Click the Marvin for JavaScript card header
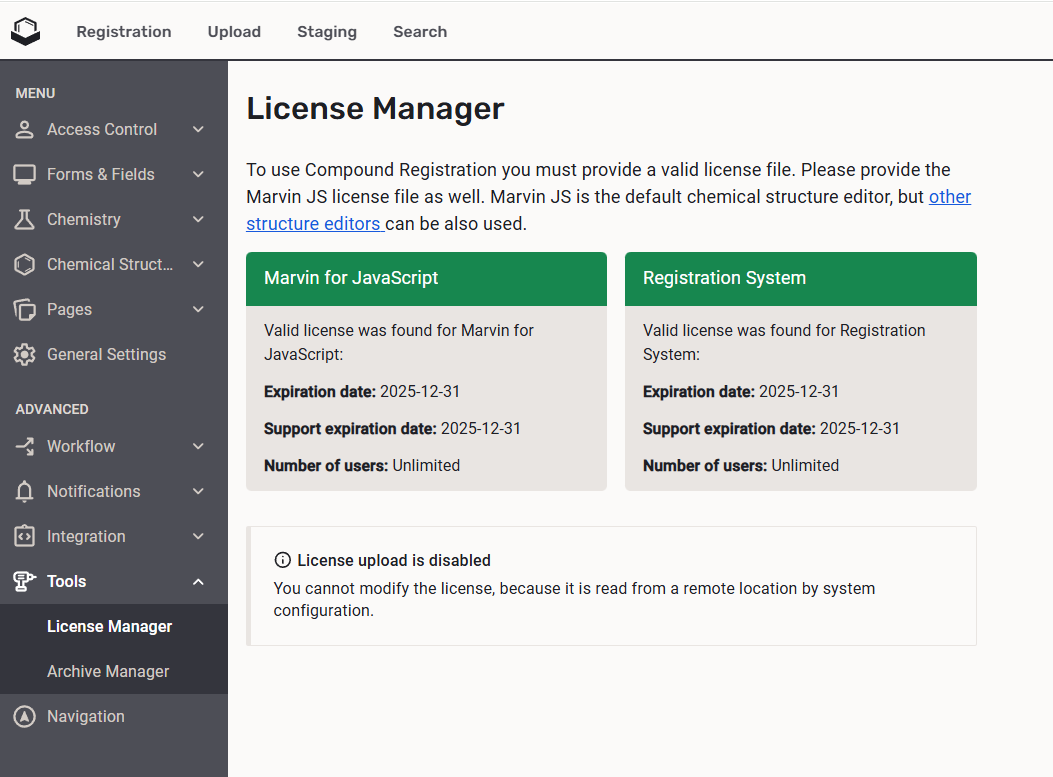Image resolution: width=1053 pixels, height=777 pixels. pos(426,278)
